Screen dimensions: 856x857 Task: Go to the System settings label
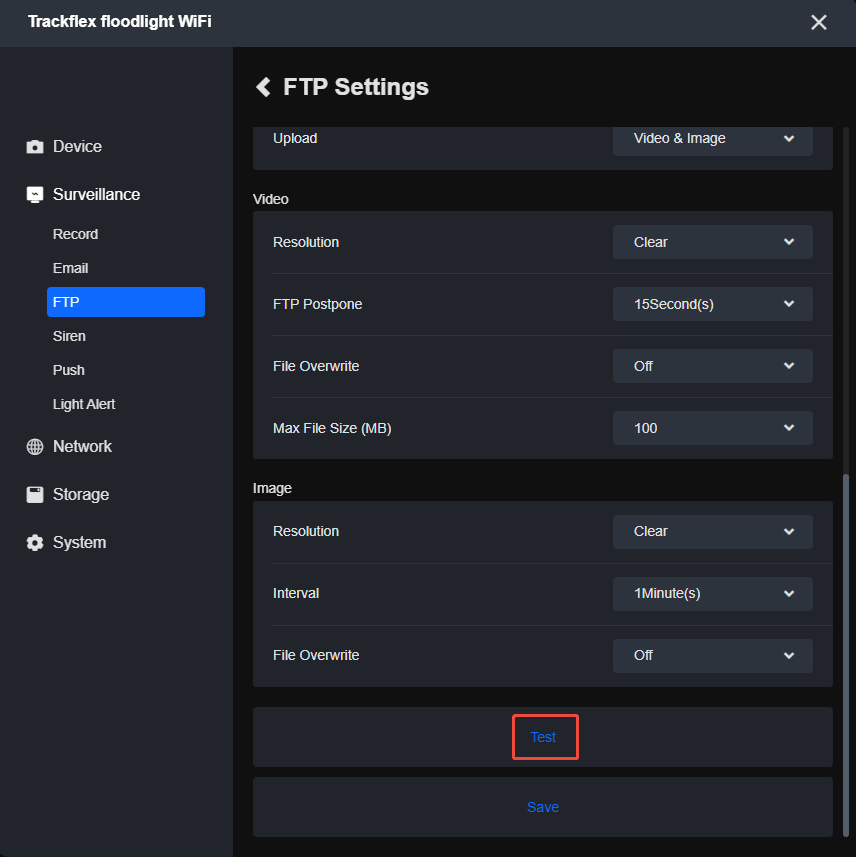click(79, 543)
